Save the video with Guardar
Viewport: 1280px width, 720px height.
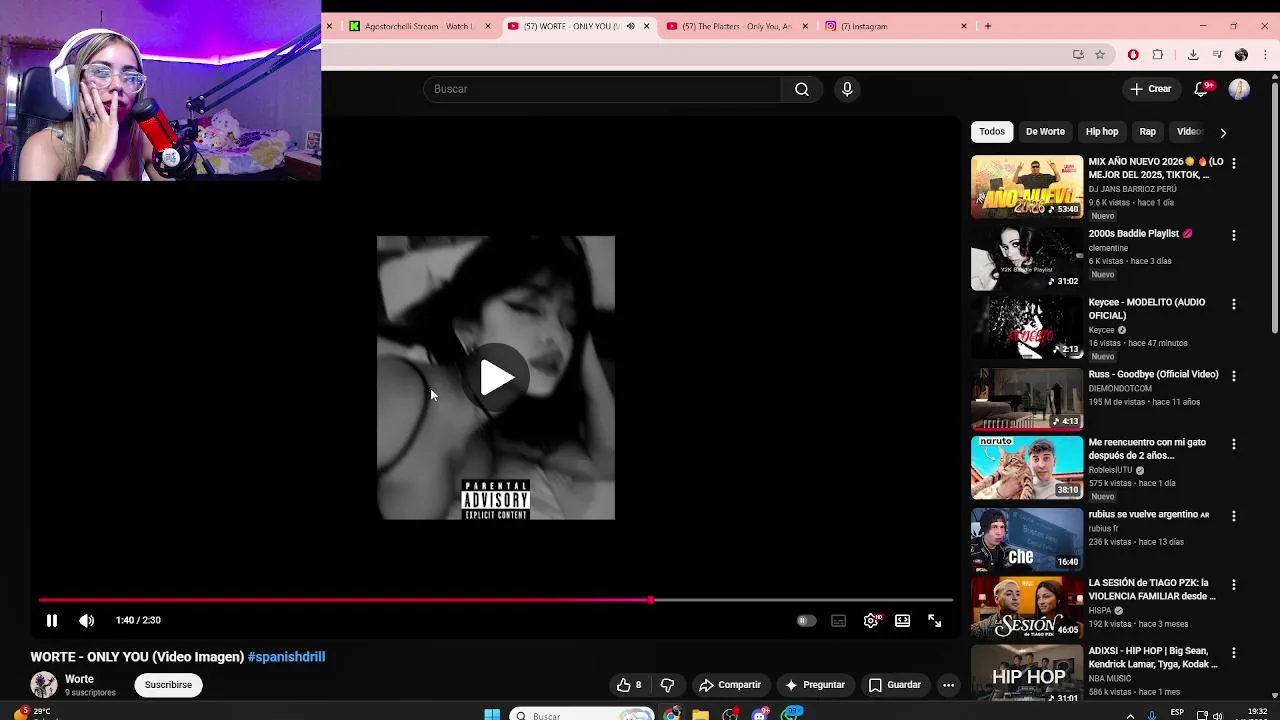[x=894, y=685]
